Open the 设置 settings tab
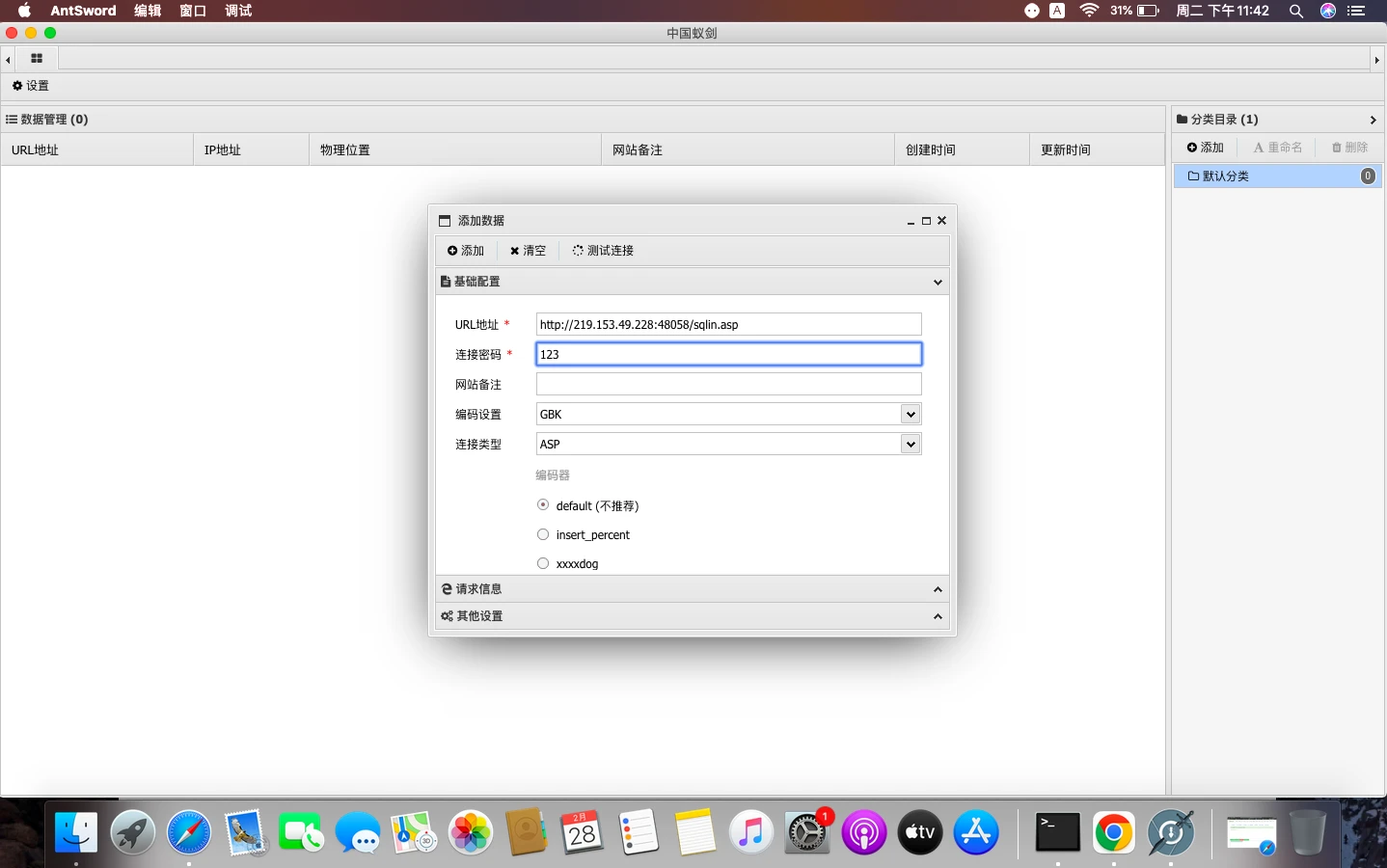Viewport: 1387px width, 868px height. pyautogui.click(x=31, y=86)
